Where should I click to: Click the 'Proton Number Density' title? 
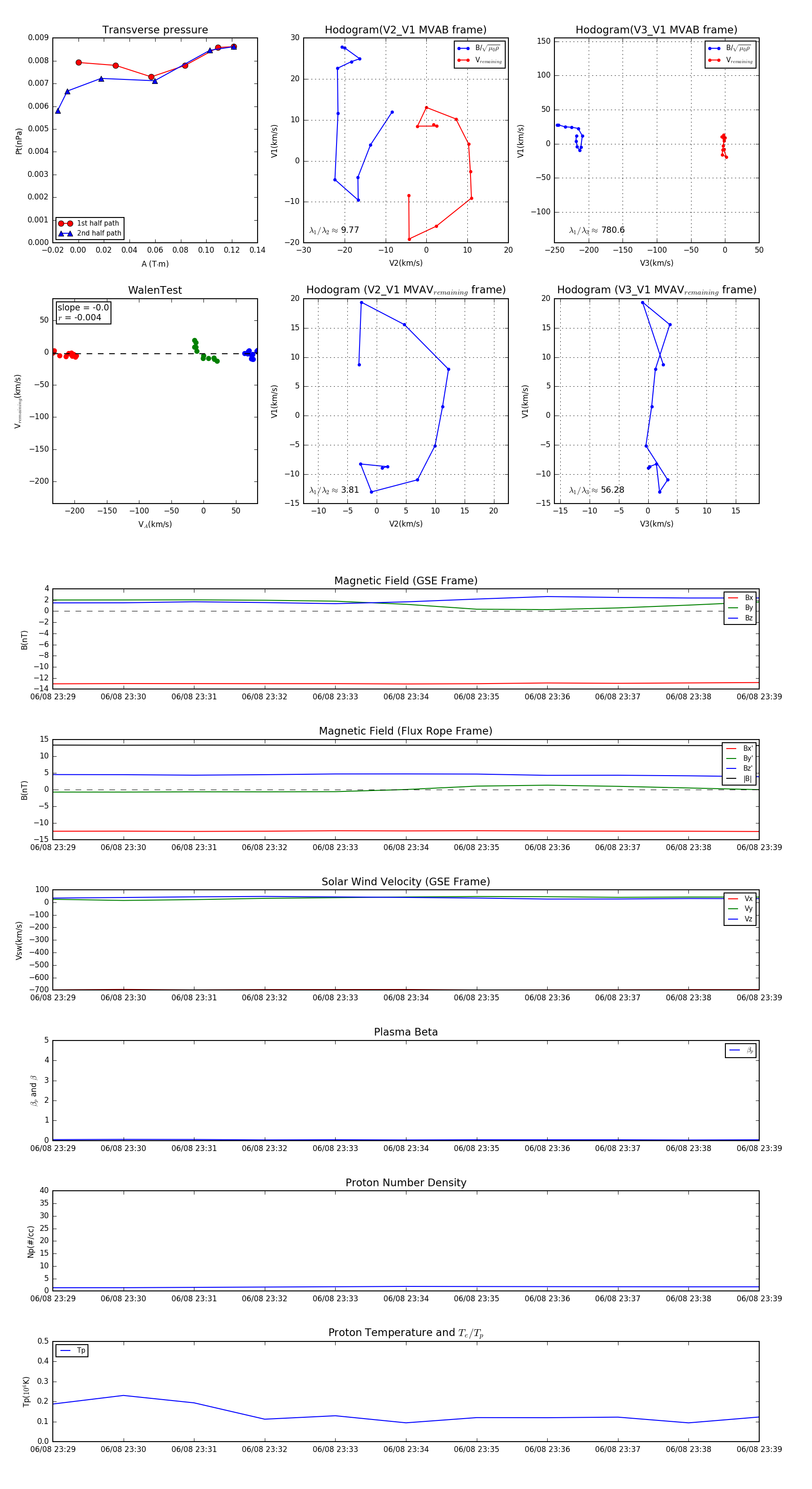(x=406, y=1183)
